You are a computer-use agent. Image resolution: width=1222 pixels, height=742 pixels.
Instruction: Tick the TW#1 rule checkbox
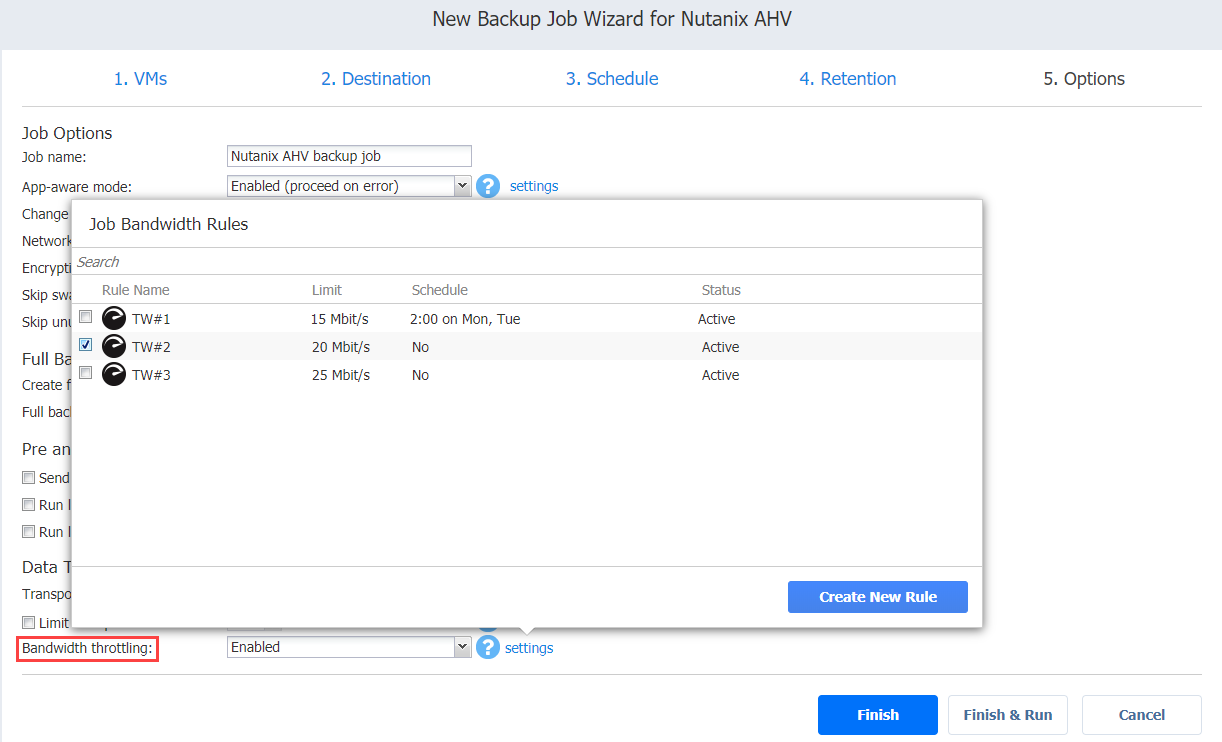click(86, 317)
